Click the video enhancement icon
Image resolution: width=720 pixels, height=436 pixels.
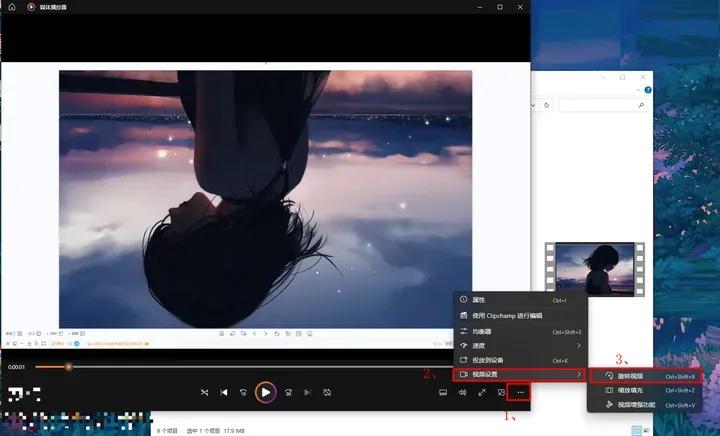(609, 405)
